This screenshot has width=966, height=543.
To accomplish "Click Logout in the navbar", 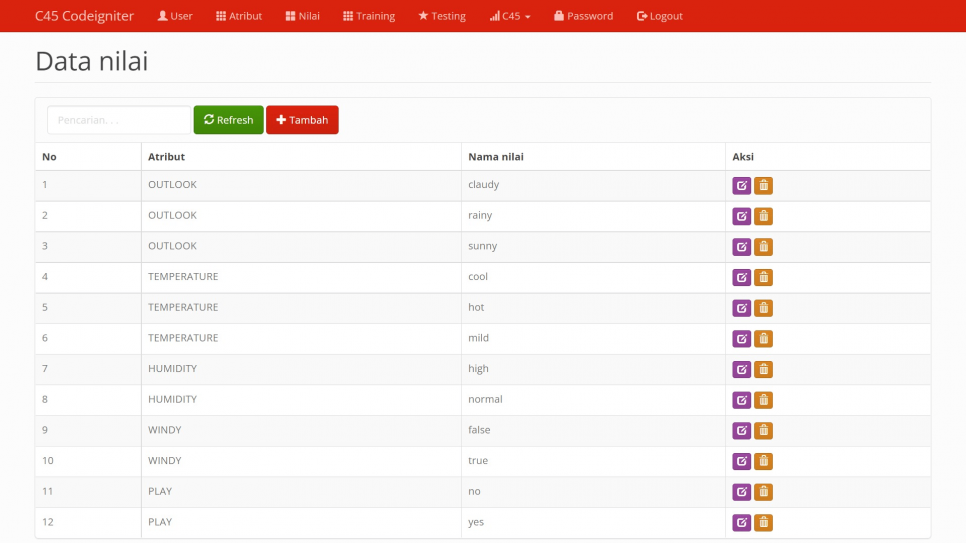I will (x=660, y=16).
